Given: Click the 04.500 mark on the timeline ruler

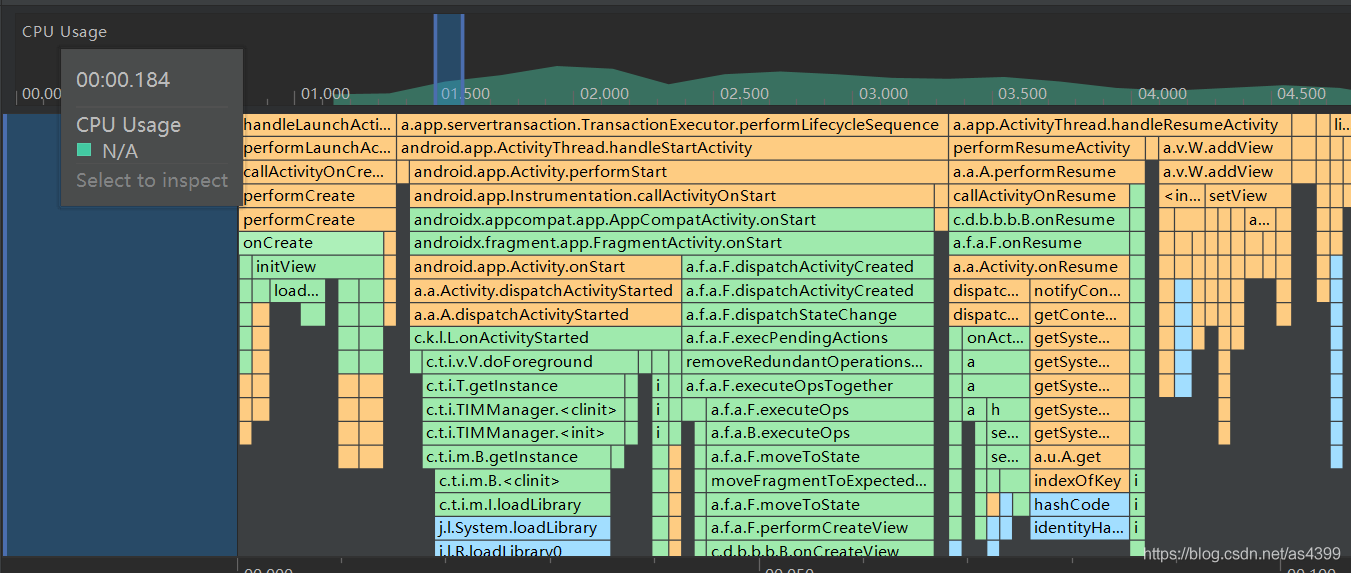Looking at the screenshot, I should [1301, 94].
